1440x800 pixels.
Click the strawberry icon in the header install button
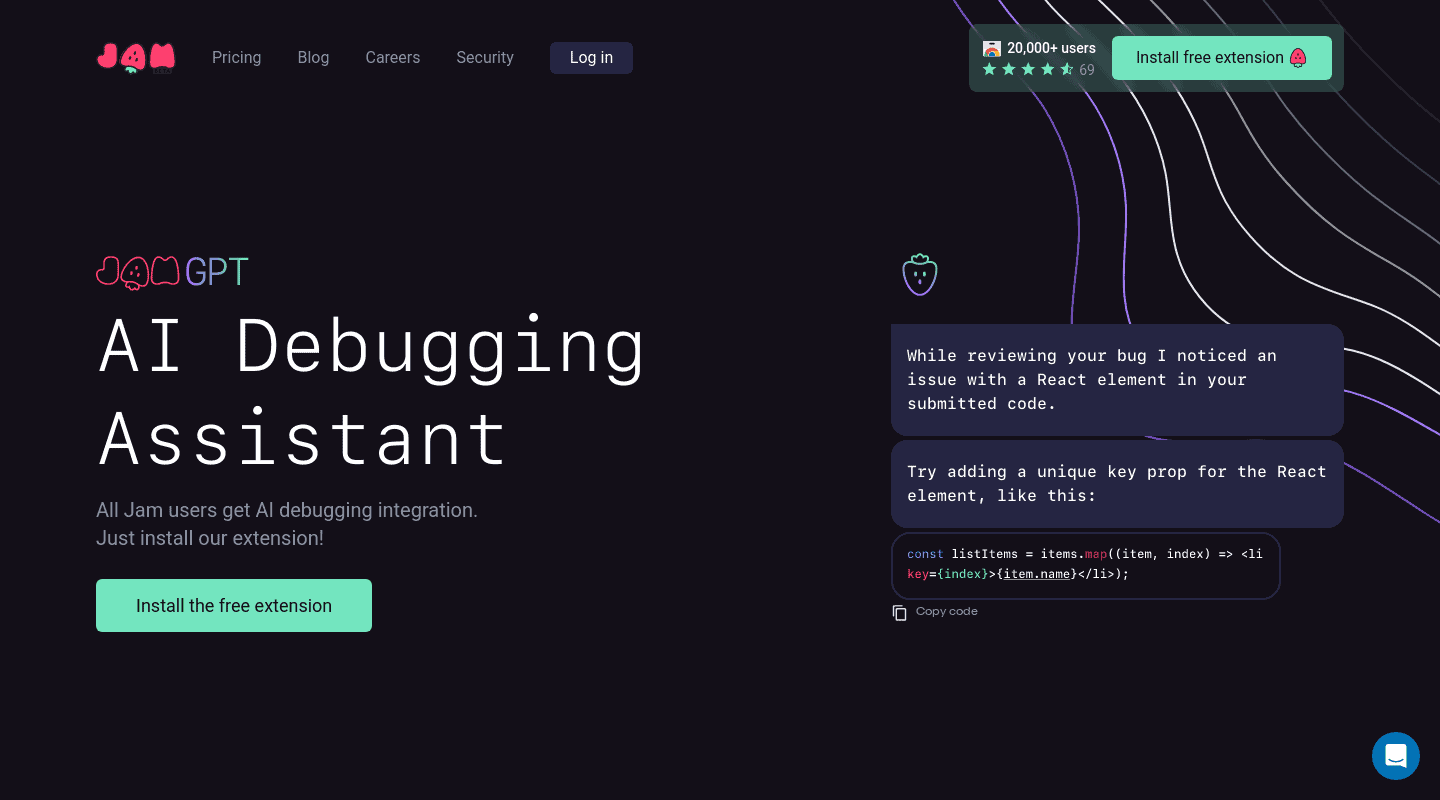pos(1298,58)
